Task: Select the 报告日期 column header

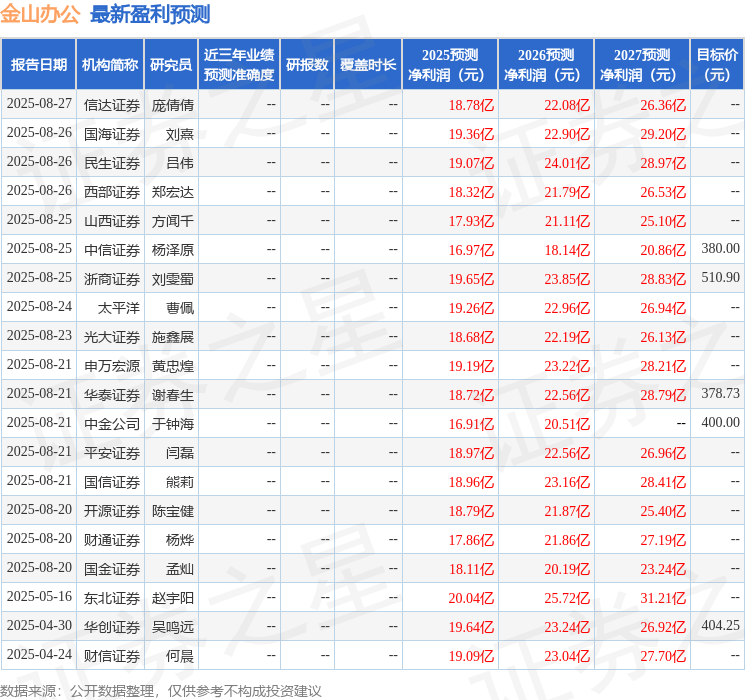Action: point(38,65)
